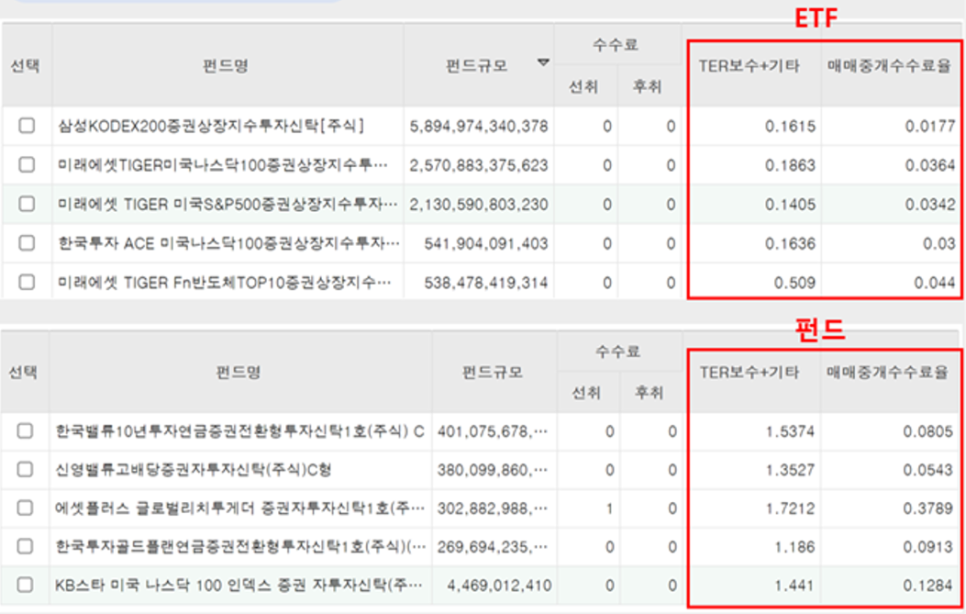This screenshot has height=614, width=966.
Task: Check the 삼성KODEX200 fund checkbox
Action: click(26, 126)
